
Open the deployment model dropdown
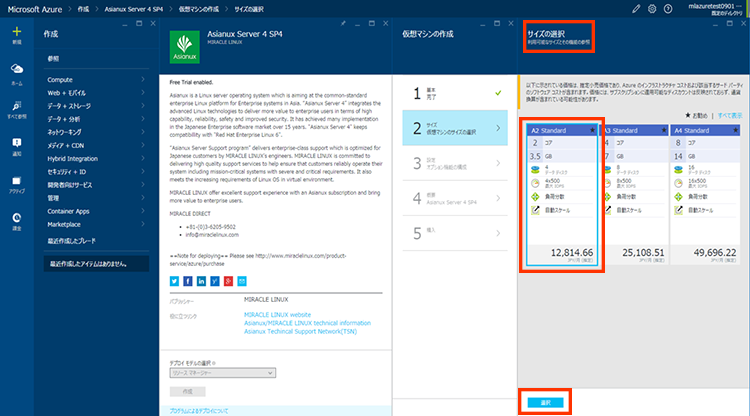point(223,373)
